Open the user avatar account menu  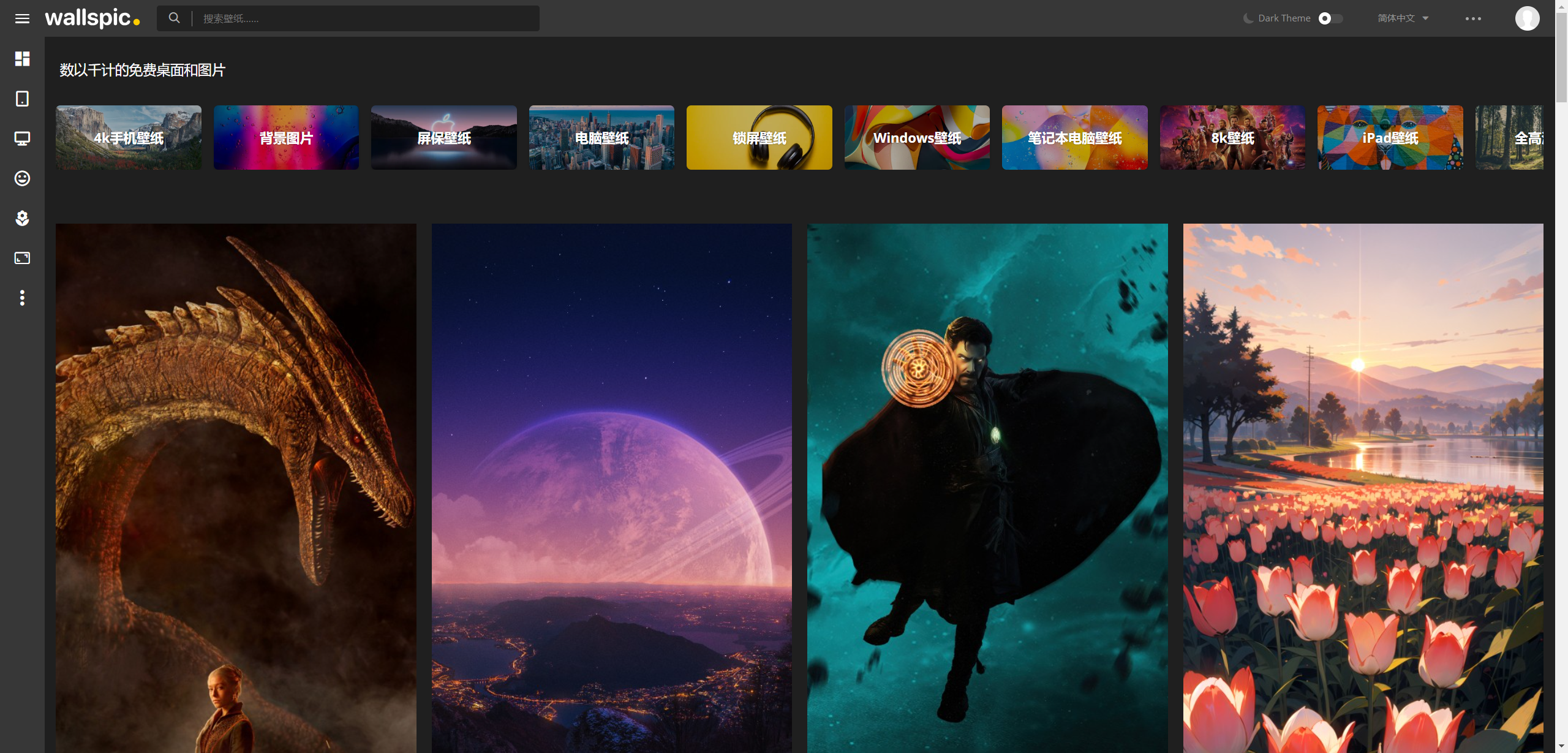pos(1527,18)
